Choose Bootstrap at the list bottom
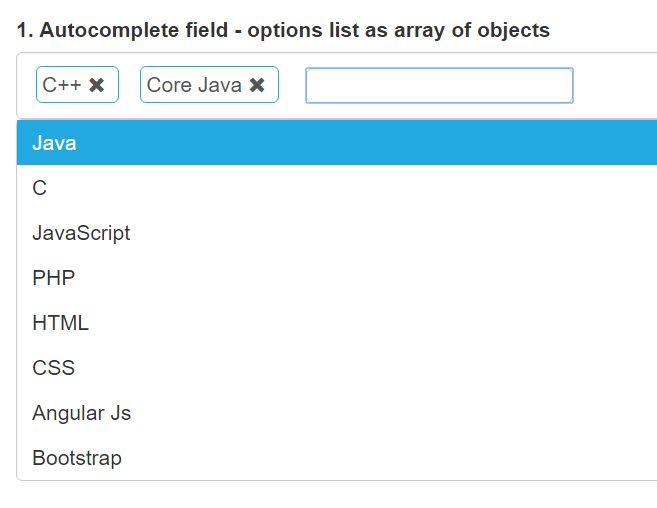Image resolution: width=657 pixels, height=508 pixels. (77, 458)
